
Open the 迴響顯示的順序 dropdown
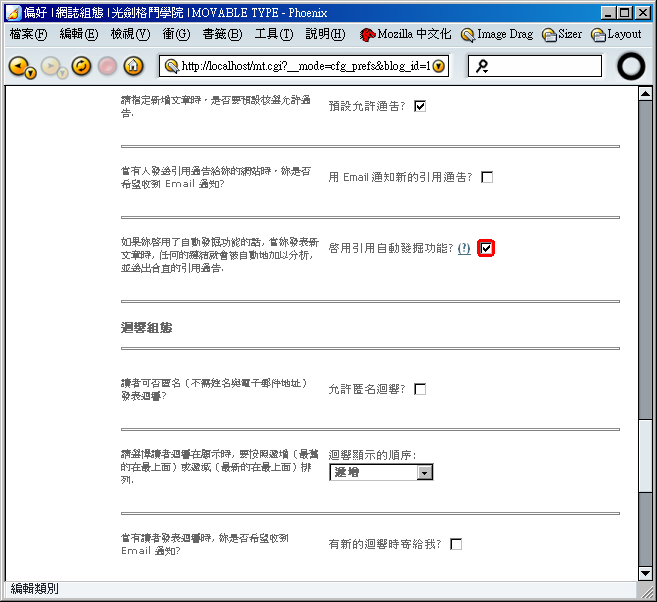381,472
